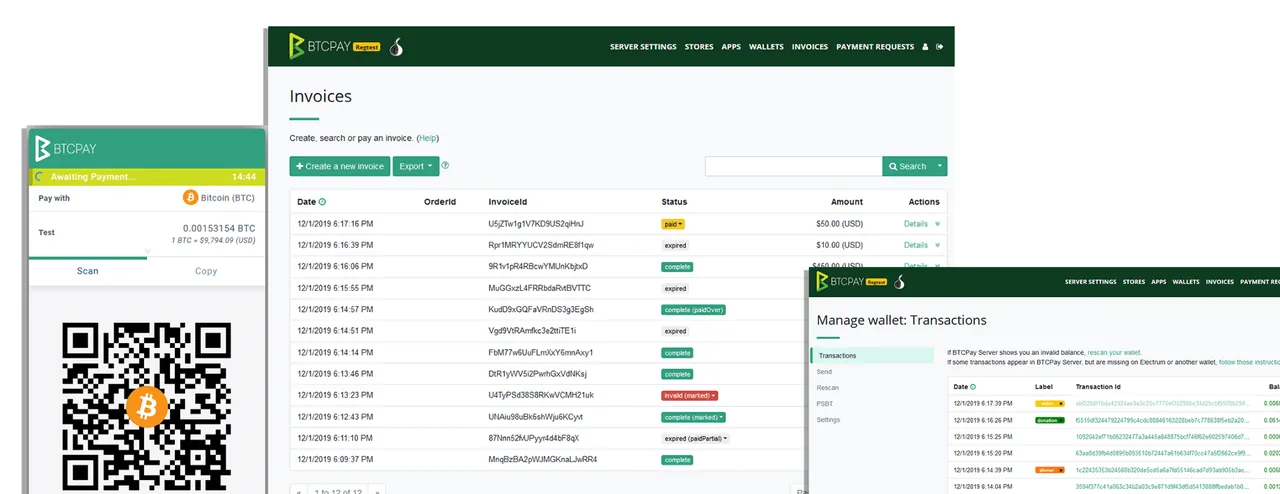Click invoice ID MnqBzBA2pWJMGKnaLJwRR4
This screenshot has width=1280, height=494.
click(x=542, y=460)
